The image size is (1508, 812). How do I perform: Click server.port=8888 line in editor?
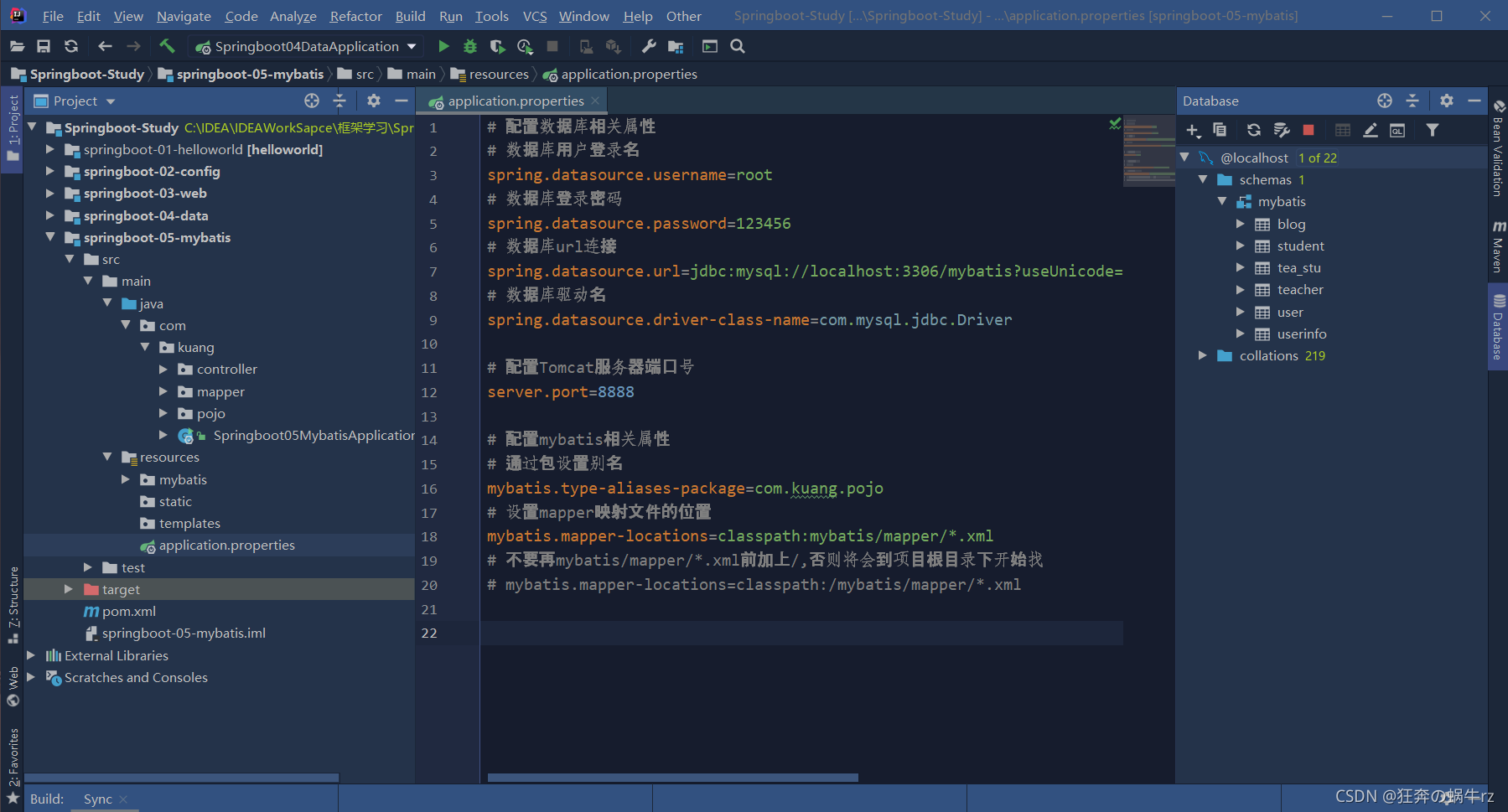pos(560,391)
